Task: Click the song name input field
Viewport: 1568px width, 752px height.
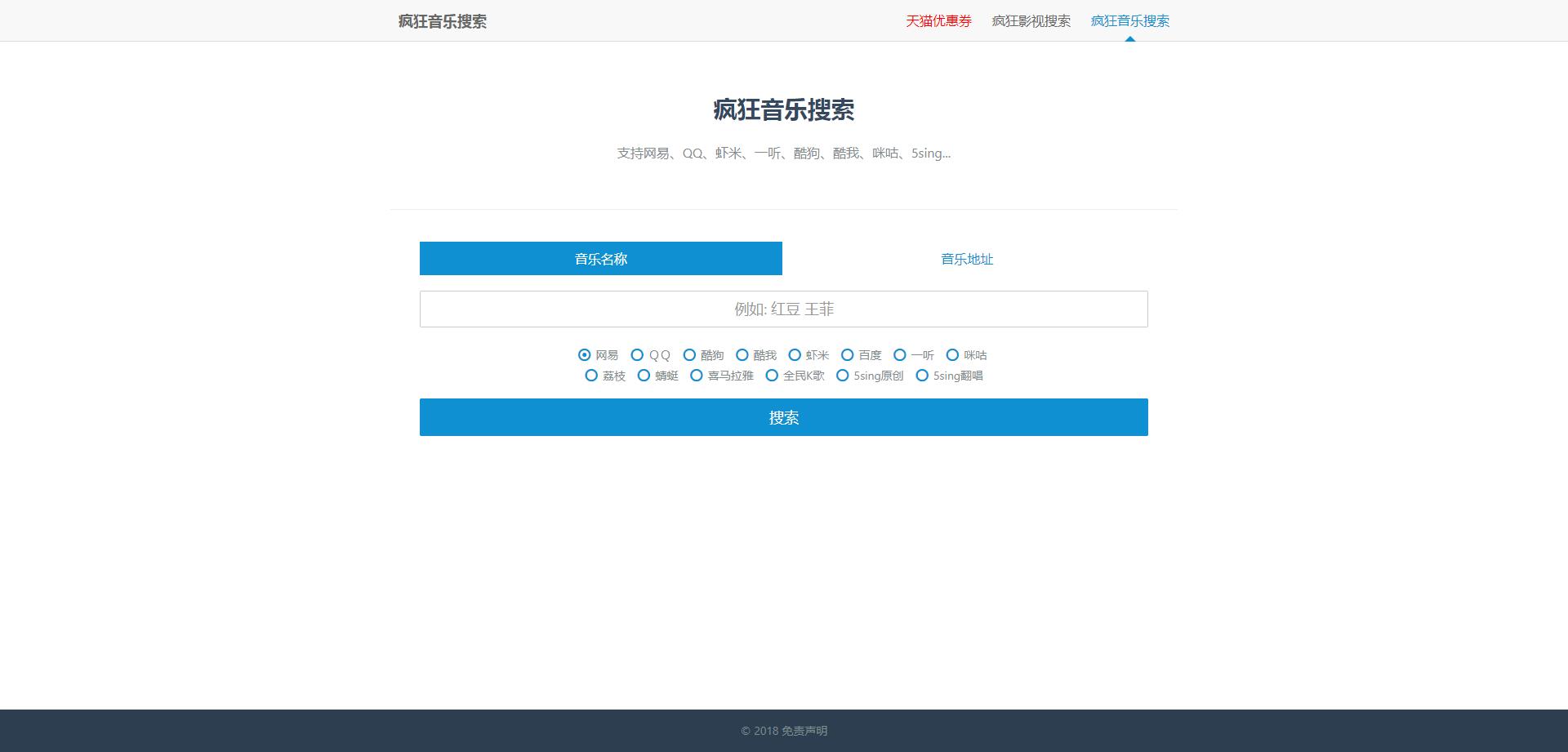Action: point(782,309)
